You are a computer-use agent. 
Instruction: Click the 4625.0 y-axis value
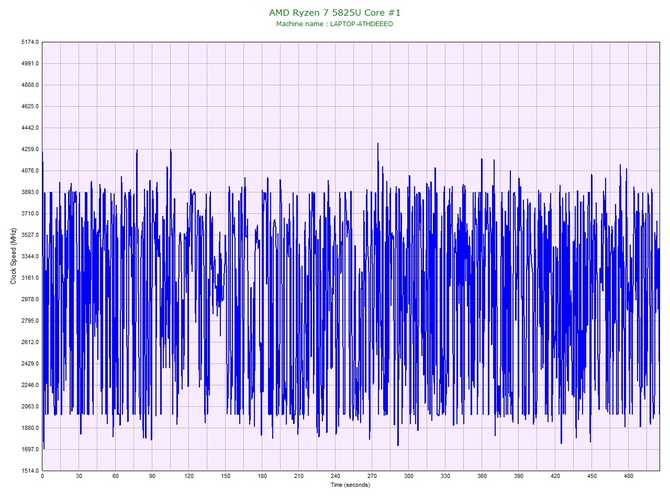pos(30,106)
